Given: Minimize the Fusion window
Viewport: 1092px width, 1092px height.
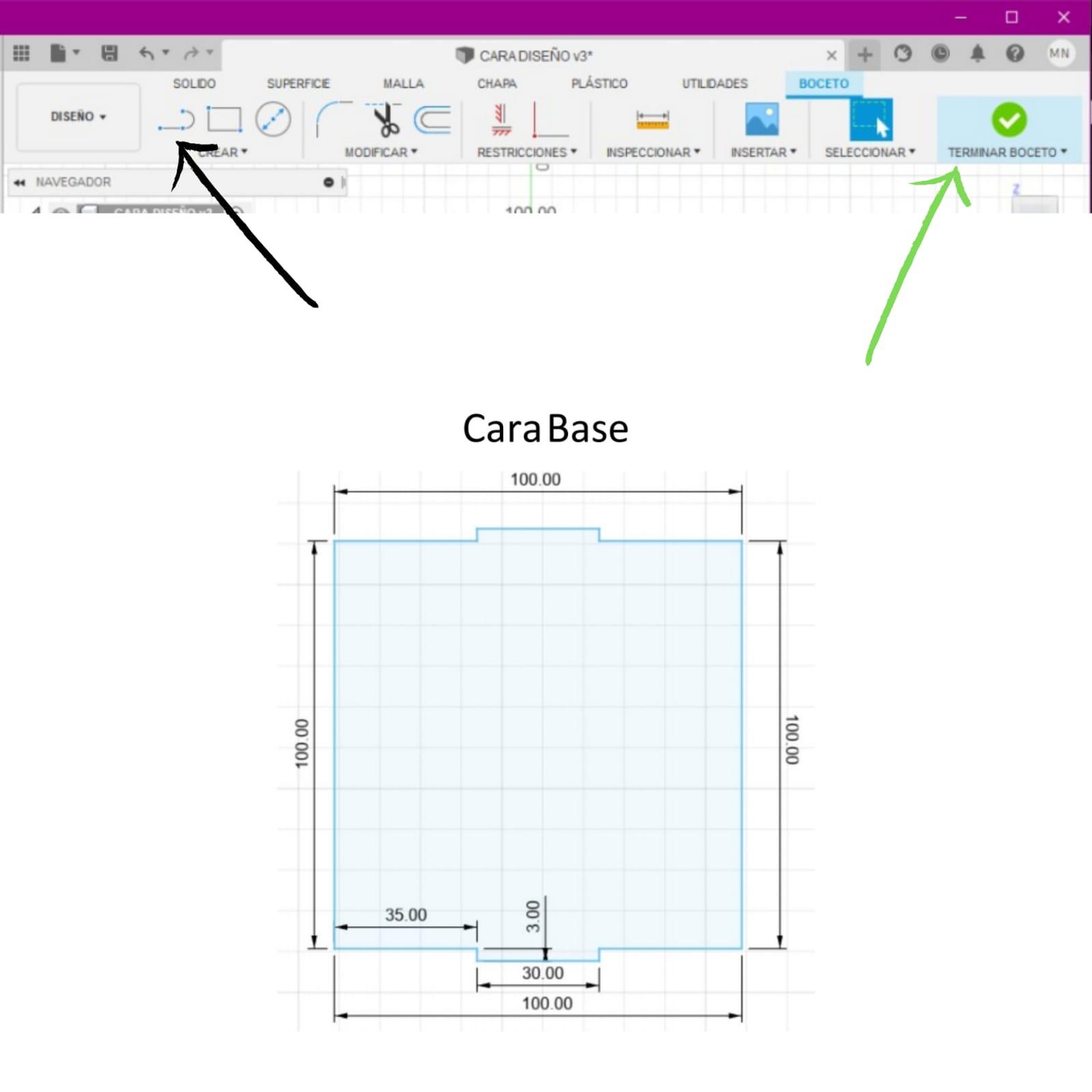Looking at the screenshot, I should 960,17.
